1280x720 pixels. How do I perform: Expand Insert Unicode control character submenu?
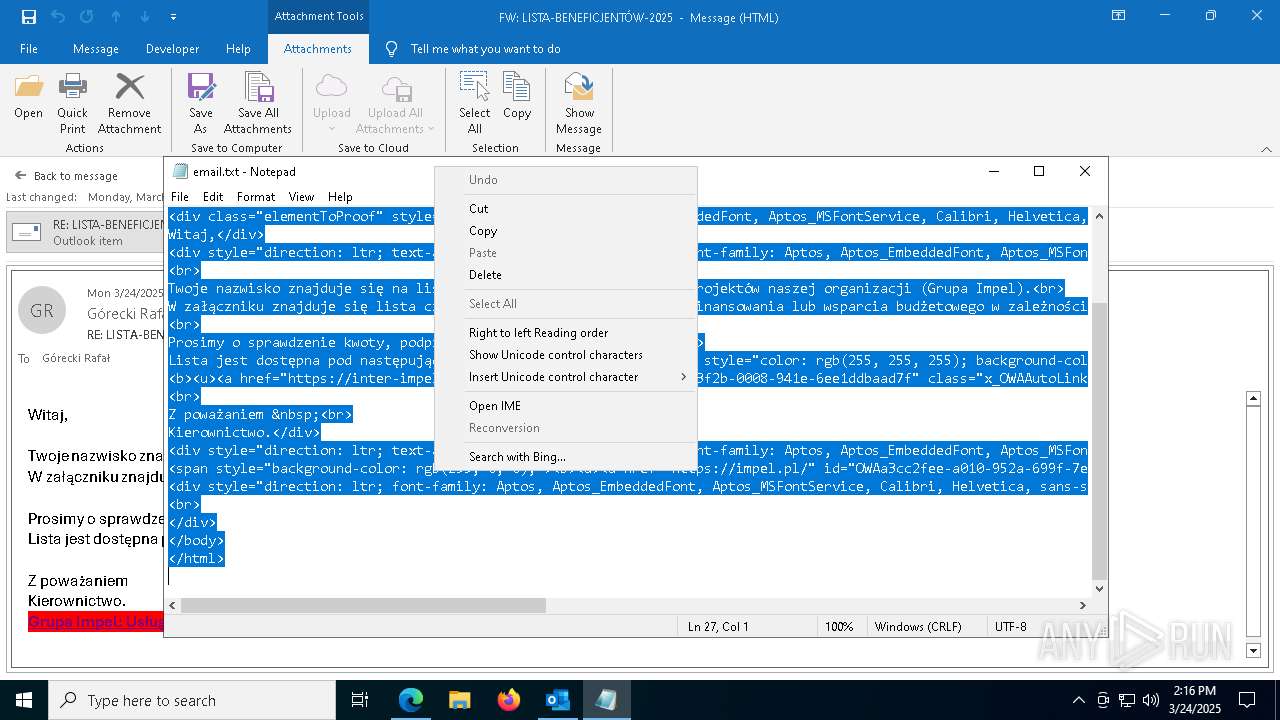pos(565,377)
